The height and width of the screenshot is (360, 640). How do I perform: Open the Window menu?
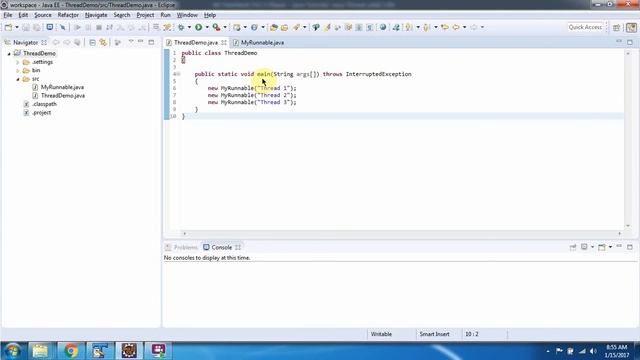pos(187,15)
